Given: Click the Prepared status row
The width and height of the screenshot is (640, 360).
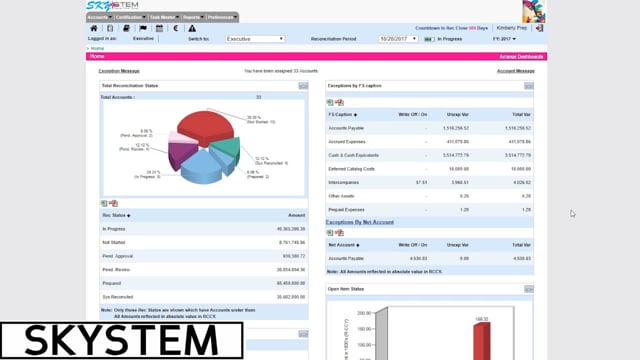Looking at the screenshot, I should coord(204,283).
